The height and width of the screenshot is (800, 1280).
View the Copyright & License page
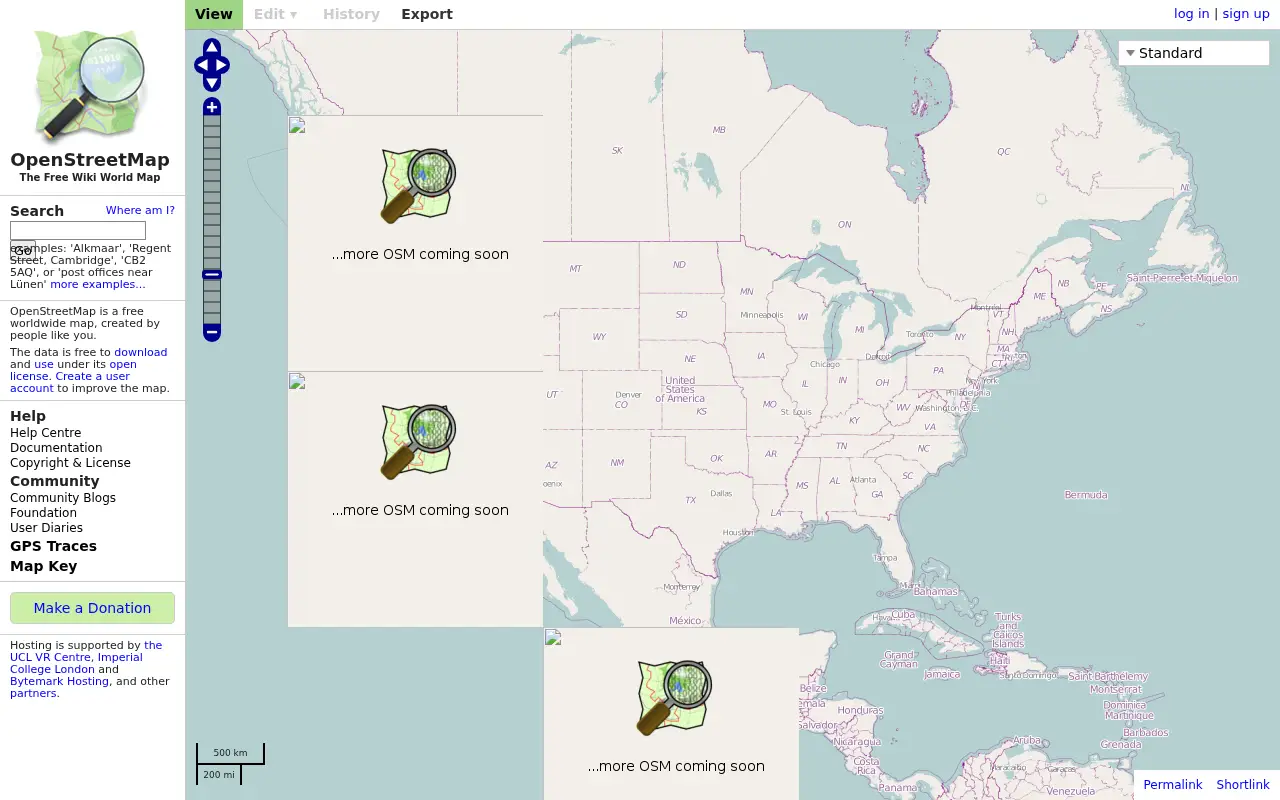coord(70,463)
